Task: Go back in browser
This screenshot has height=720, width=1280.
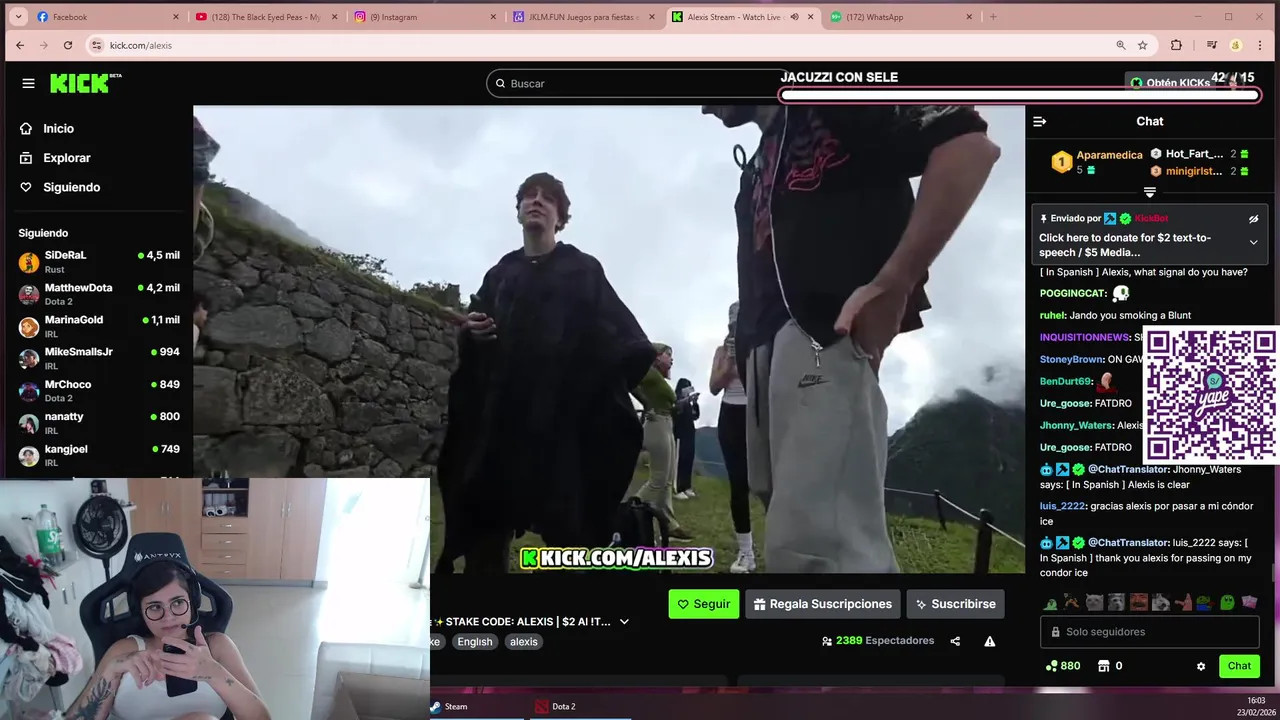Action: click(x=20, y=45)
